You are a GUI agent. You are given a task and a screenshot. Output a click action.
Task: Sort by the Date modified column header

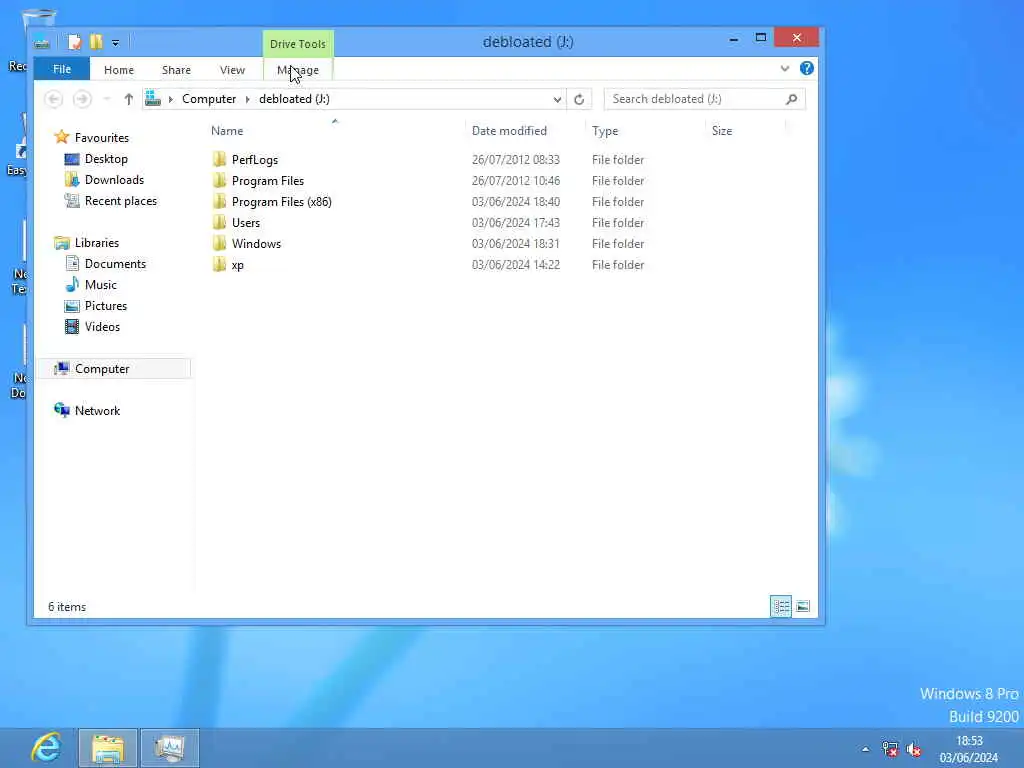[509, 131]
